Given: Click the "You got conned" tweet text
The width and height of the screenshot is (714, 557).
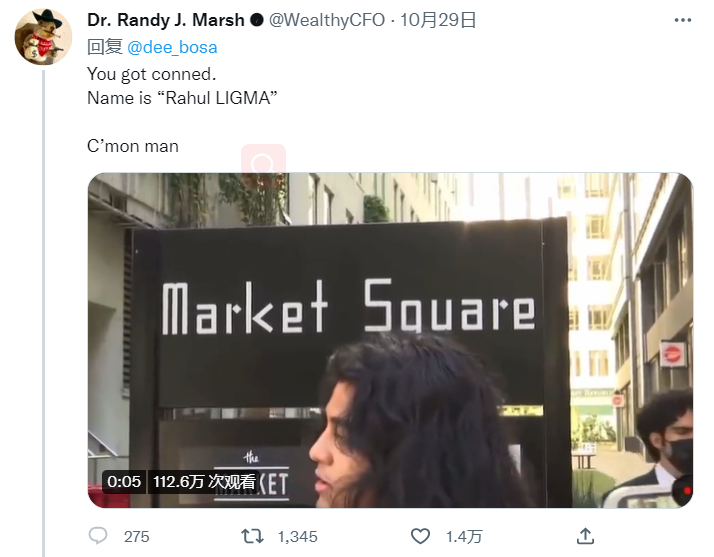Looking at the screenshot, I should point(152,74).
